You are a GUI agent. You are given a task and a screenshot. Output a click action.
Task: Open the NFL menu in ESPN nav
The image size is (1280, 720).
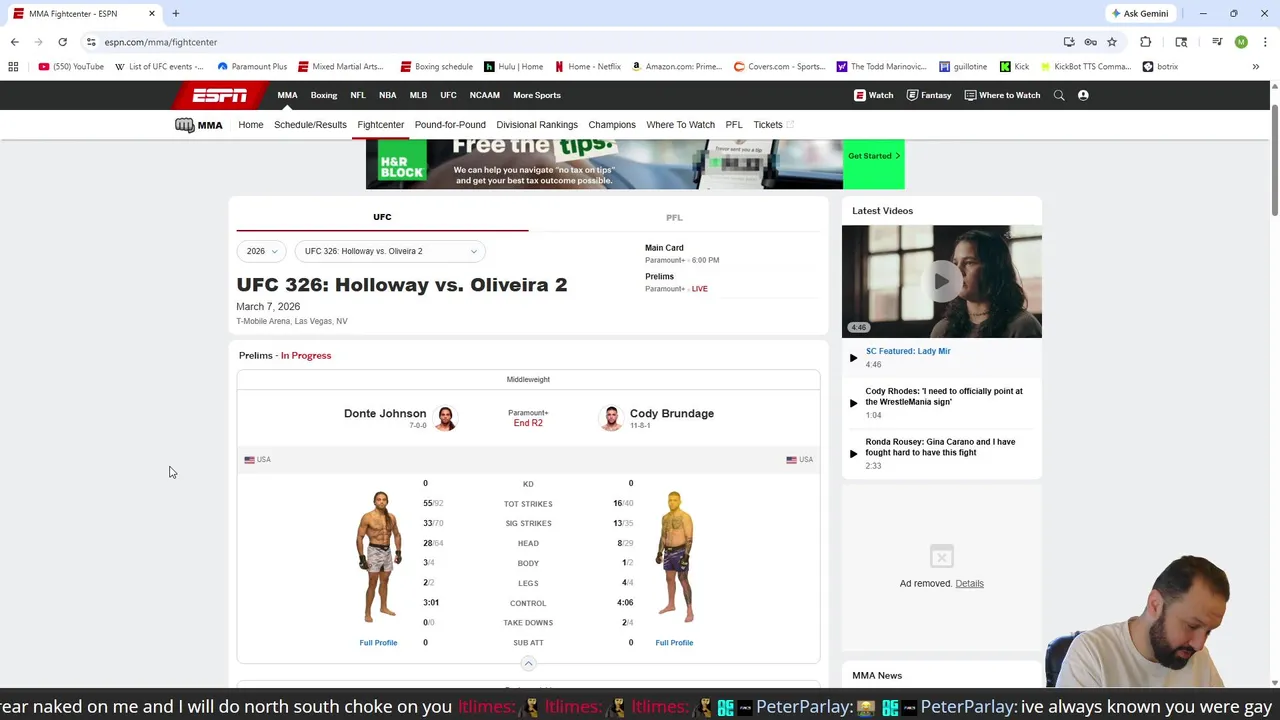tap(358, 95)
